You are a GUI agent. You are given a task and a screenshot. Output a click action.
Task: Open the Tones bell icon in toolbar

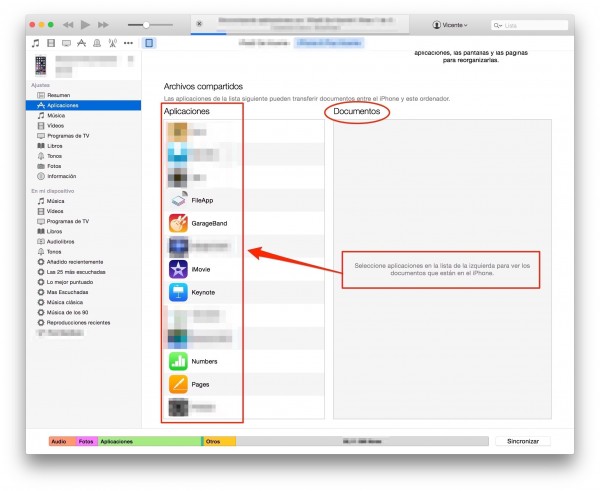(97, 43)
